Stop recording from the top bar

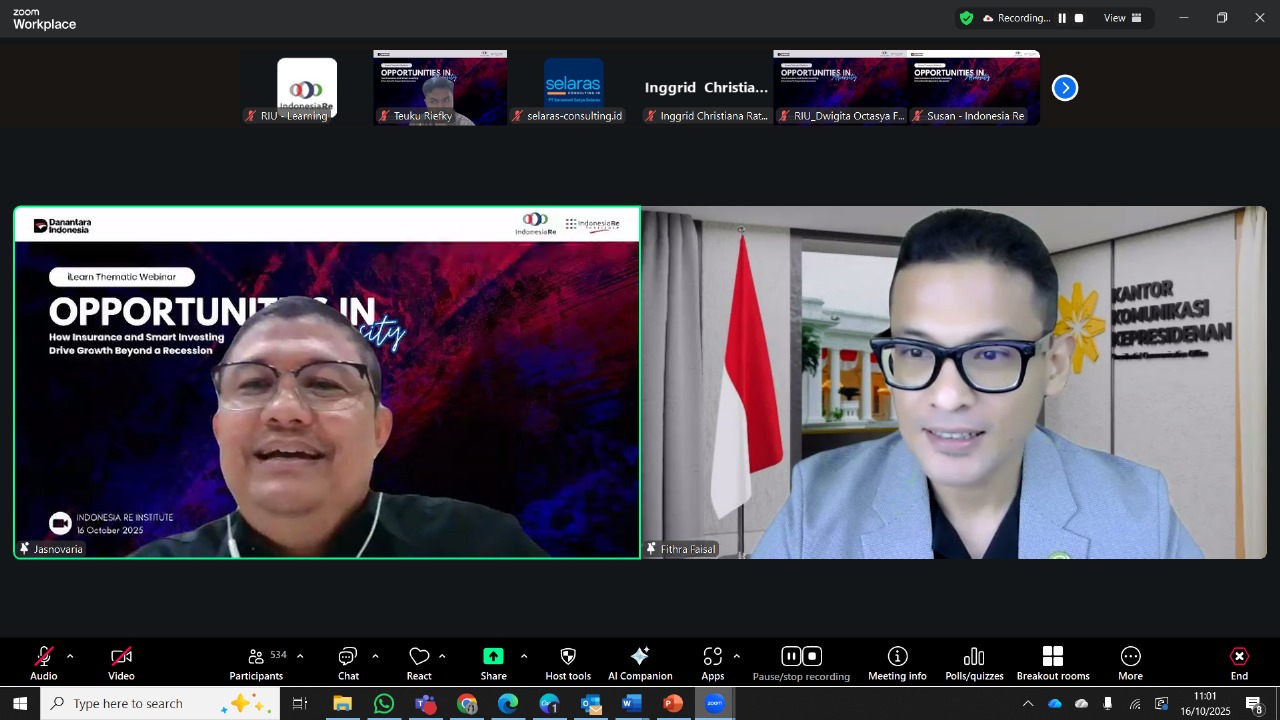click(x=1079, y=18)
